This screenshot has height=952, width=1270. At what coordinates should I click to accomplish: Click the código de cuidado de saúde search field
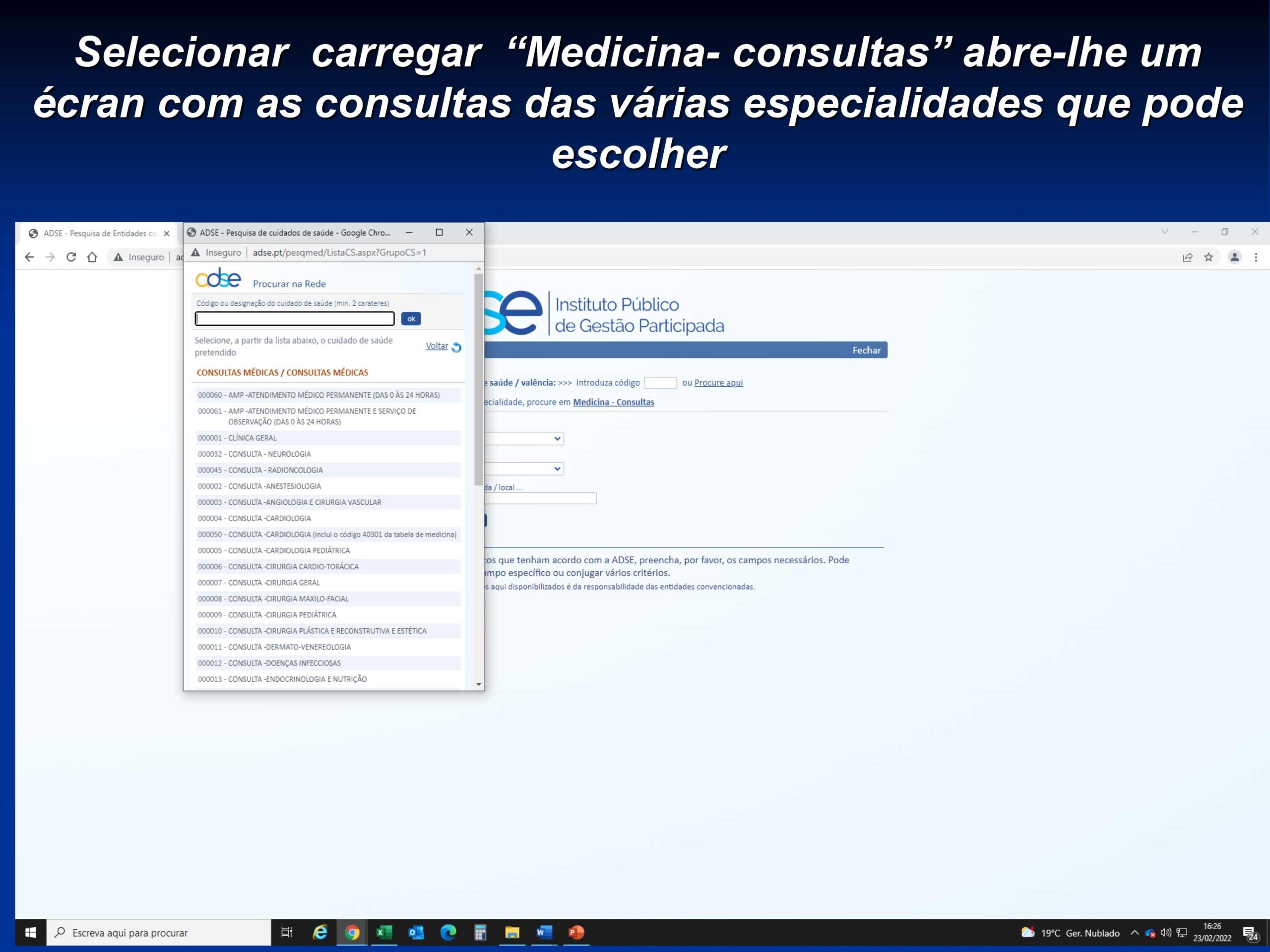pyautogui.click(x=295, y=318)
